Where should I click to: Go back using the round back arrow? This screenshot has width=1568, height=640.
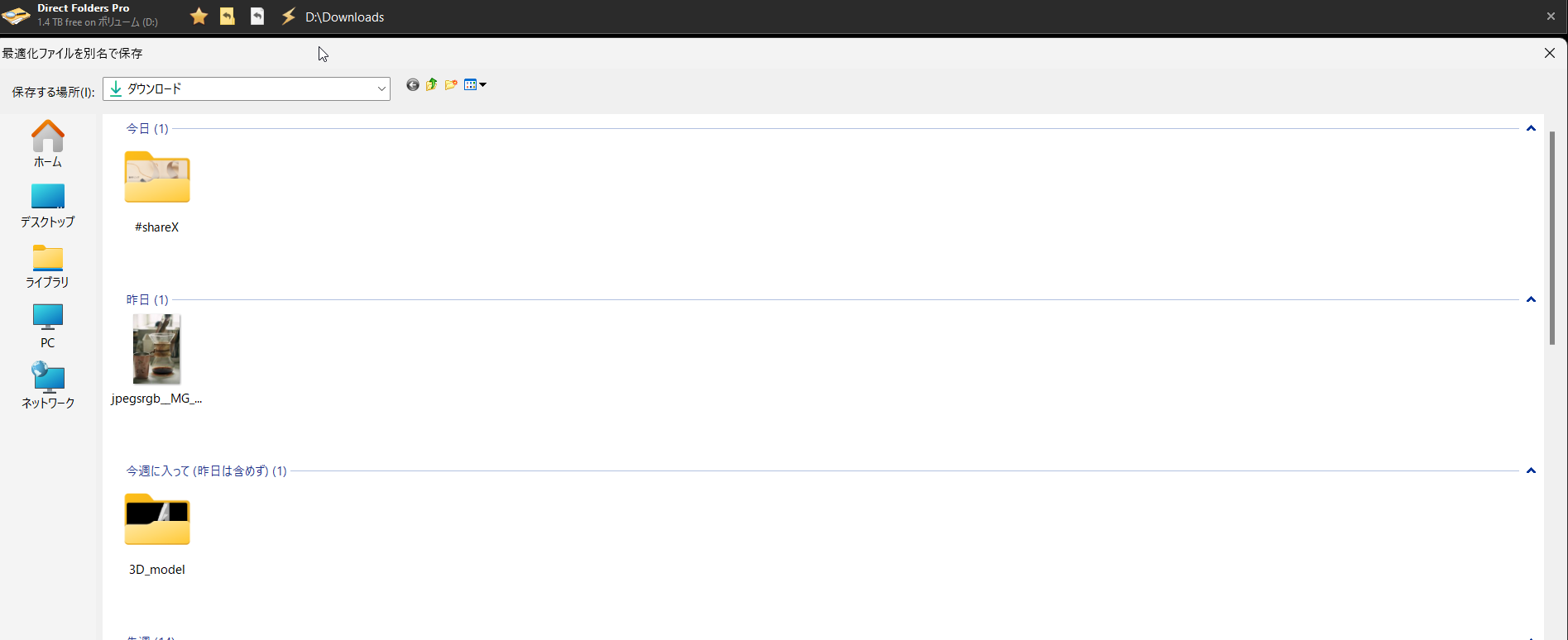pyautogui.click(x=413, y=85)
